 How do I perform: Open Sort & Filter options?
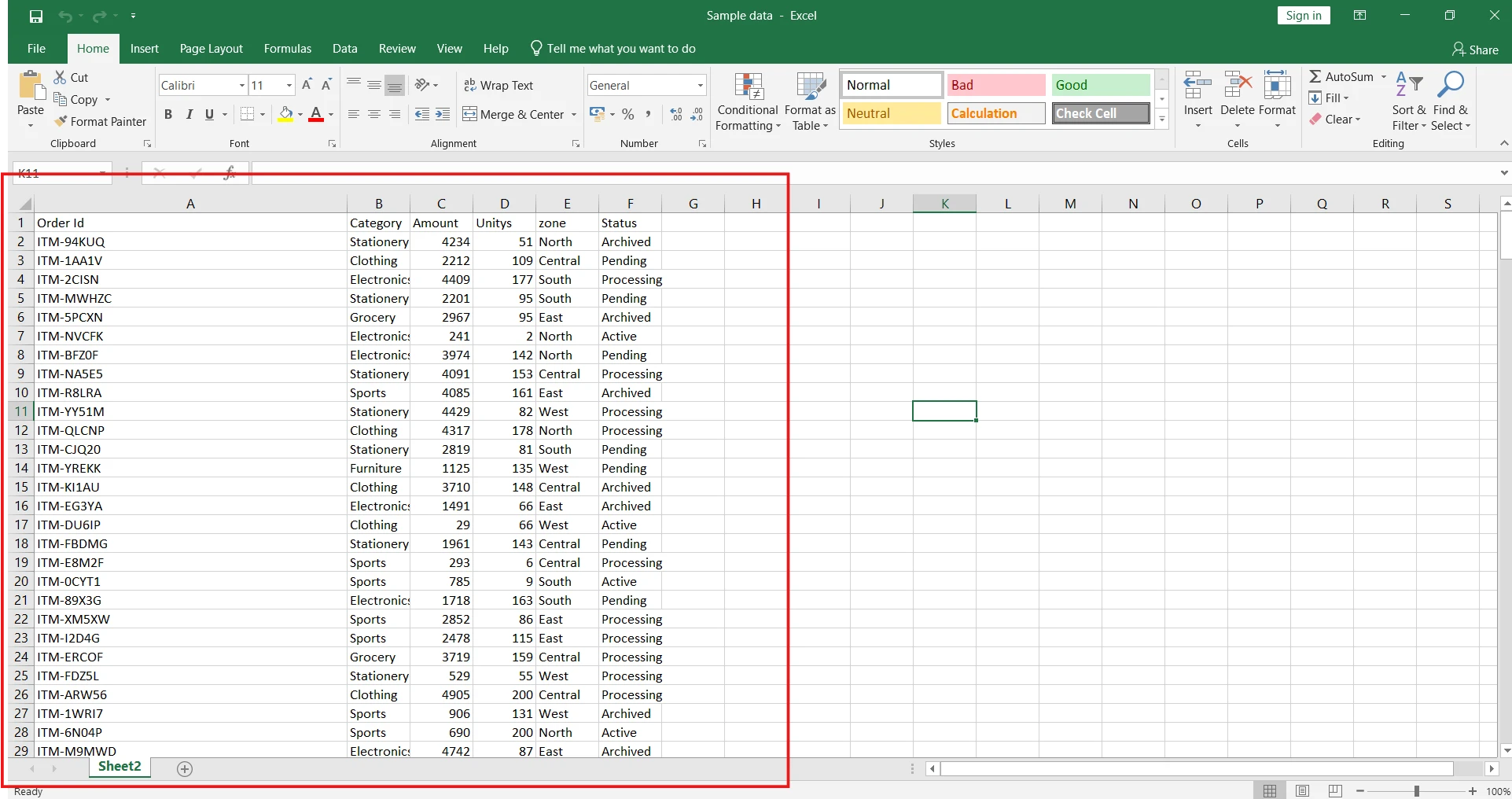1407,101
